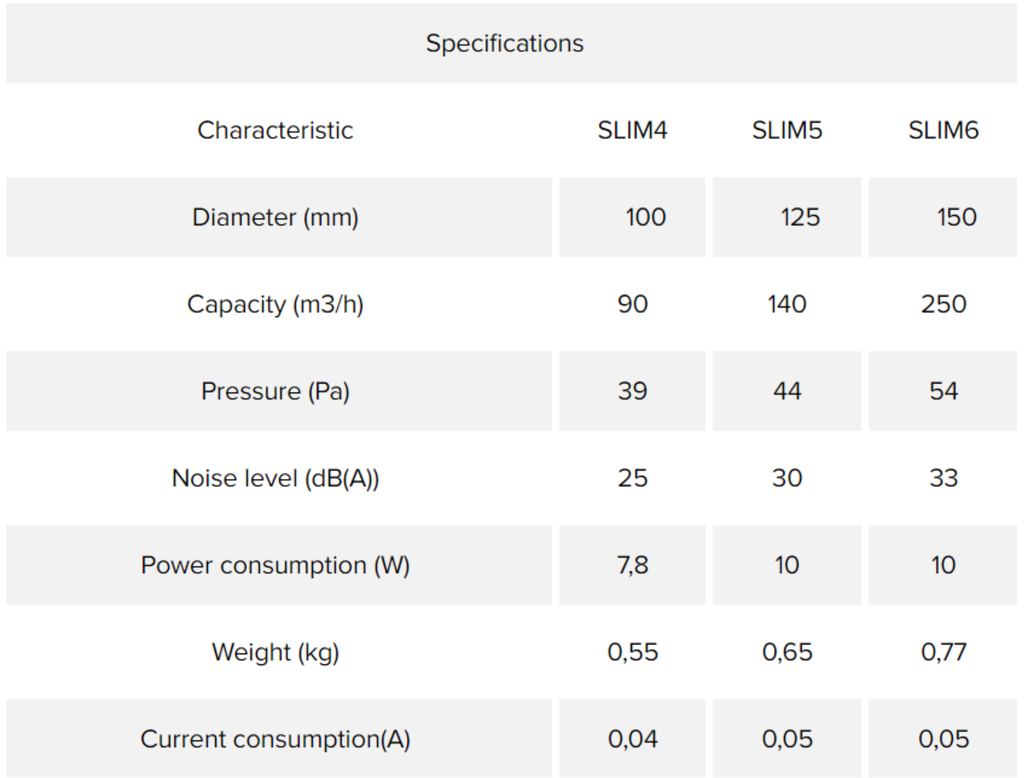Click the SLIM4 diameter value 100
Viewport: 1024px width, 778px height.
(645, 218)
